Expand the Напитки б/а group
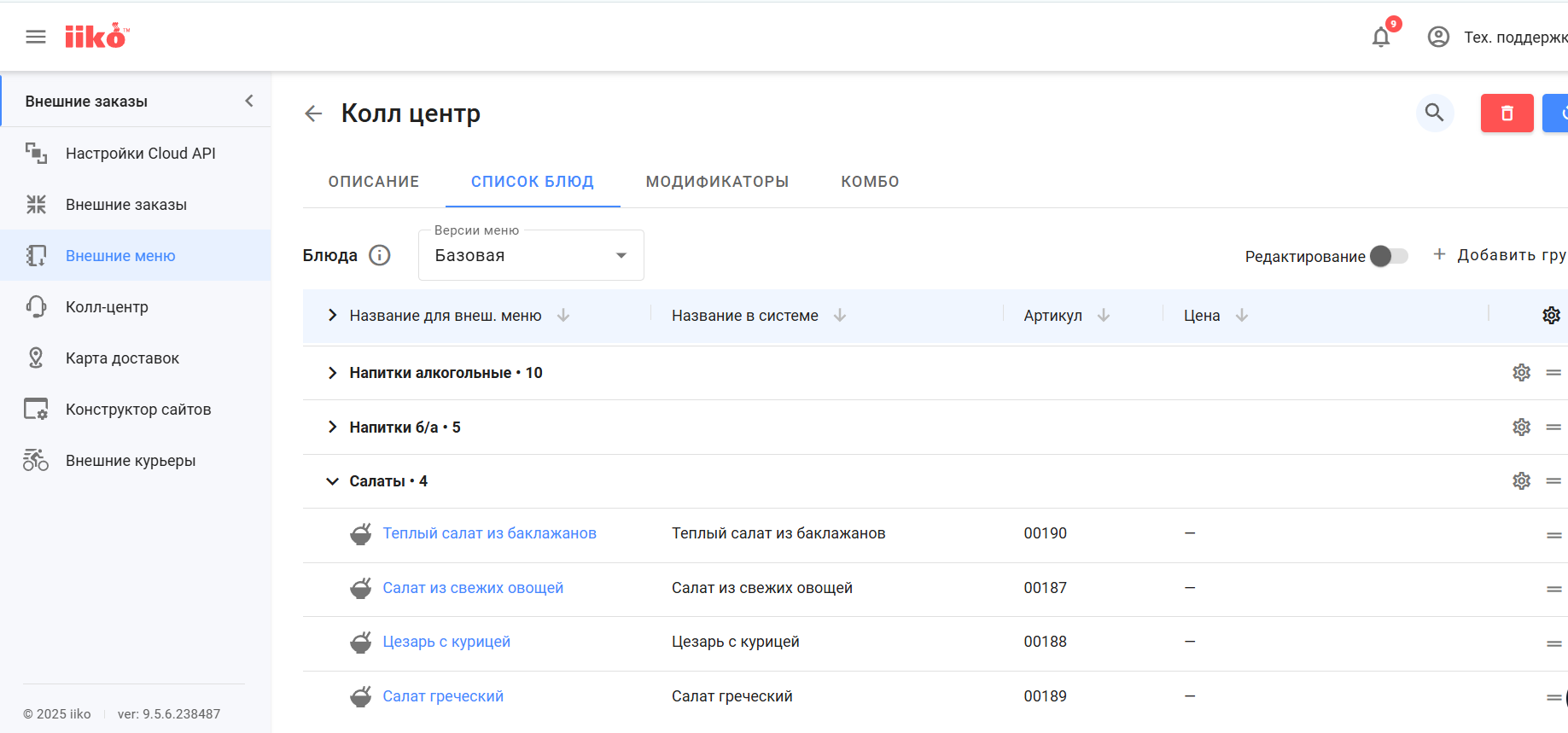This screenshot has width=1568, height=733. click(x=332, y=428)
